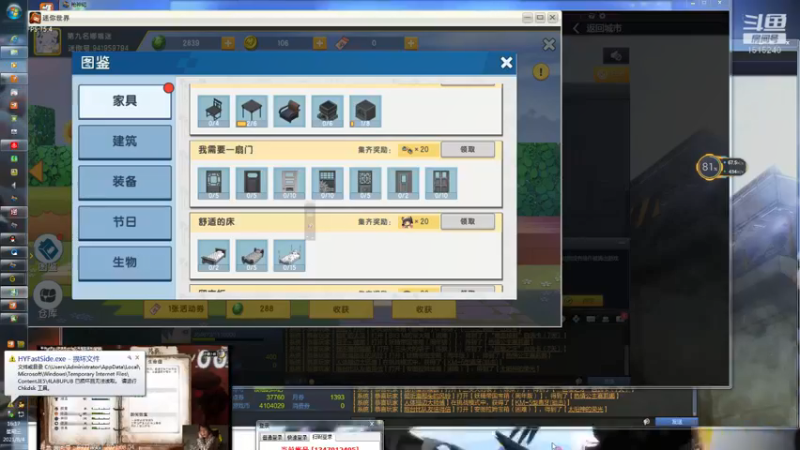This screenshot has width=800, height=450.
Task: Click the orange left arrow on game edge
Action: pos(36,171)
